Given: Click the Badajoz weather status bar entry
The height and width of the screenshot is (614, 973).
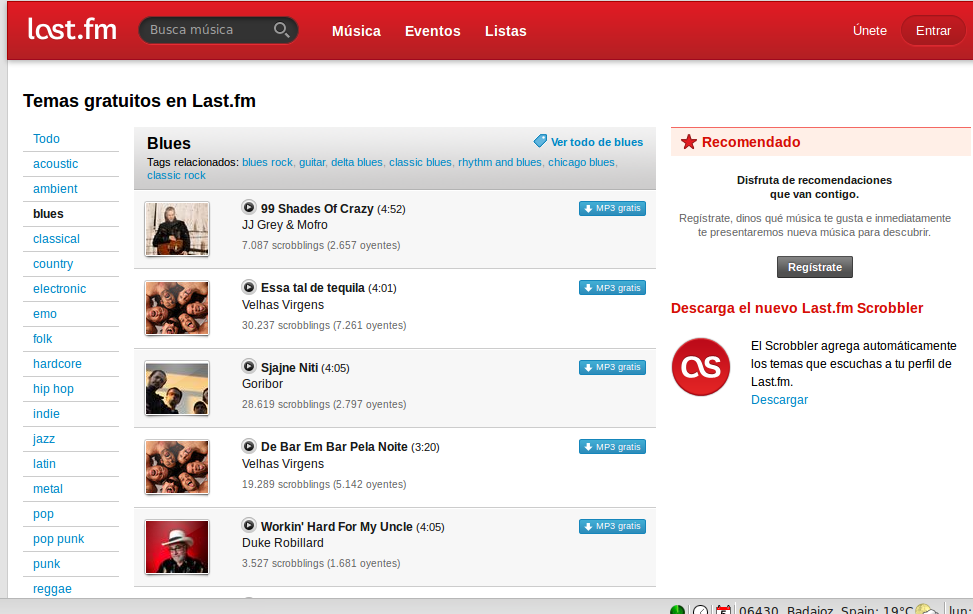Looking at the screenshot, I should (826, 609).
